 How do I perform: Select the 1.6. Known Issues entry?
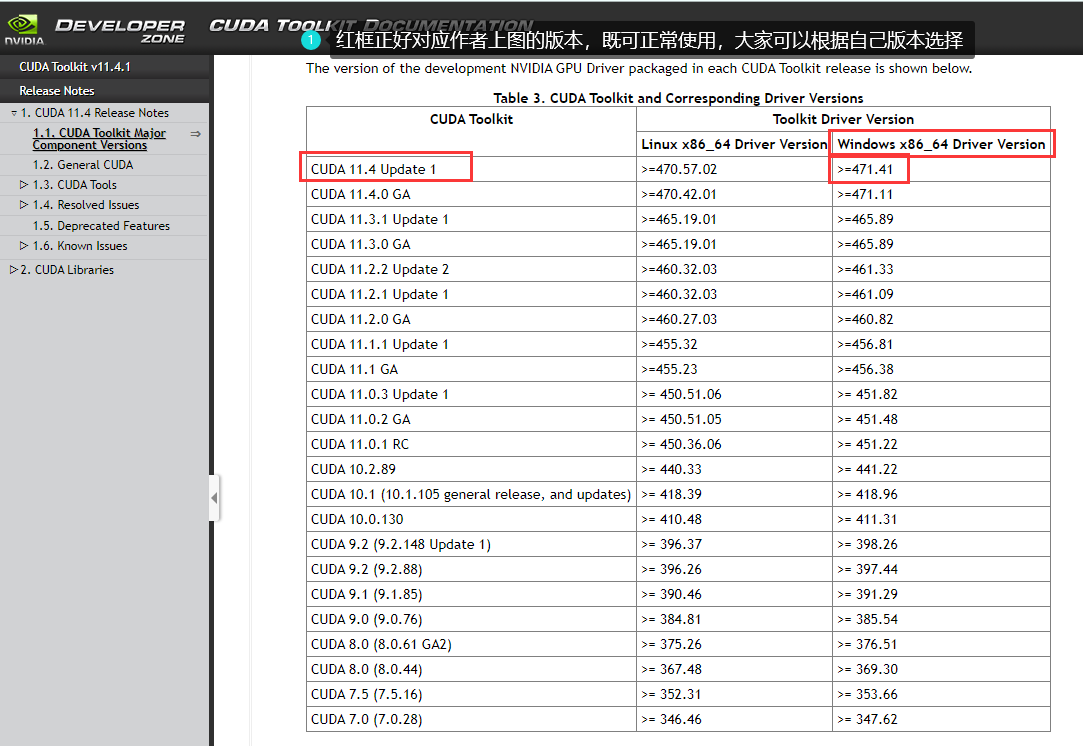pos(80,245)
